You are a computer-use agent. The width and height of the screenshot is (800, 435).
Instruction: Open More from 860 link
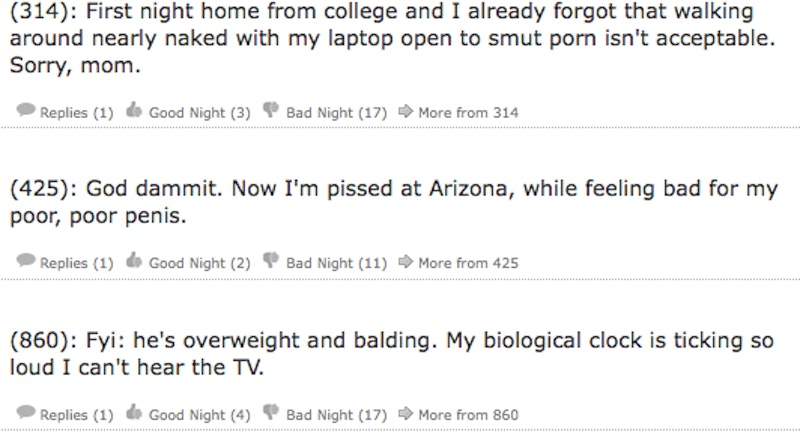click(468, 415)
